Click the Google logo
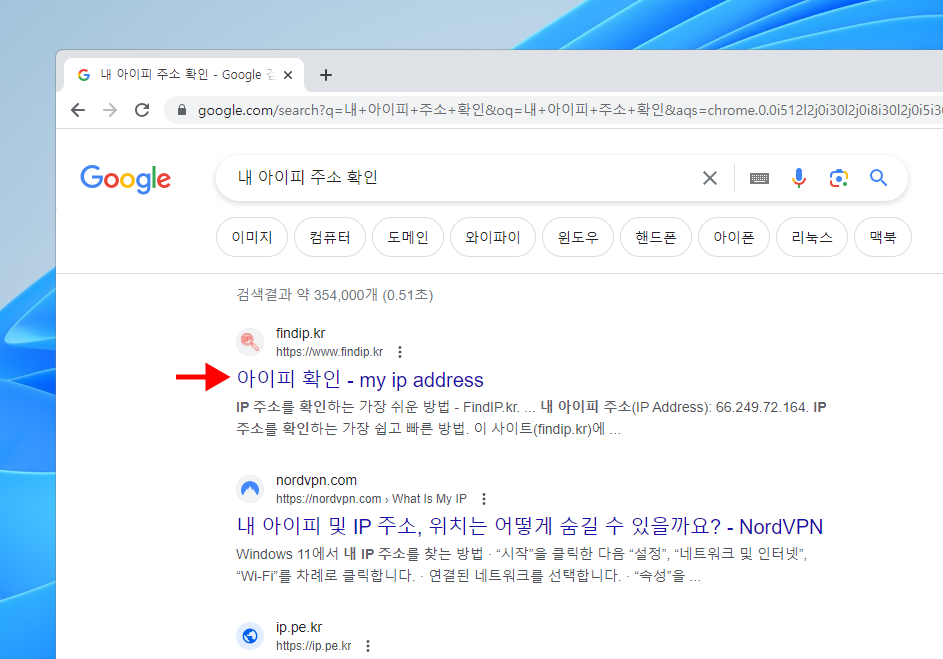Viewport: 943px width, 659px height. pyautogui.click(x=125, y=179)
